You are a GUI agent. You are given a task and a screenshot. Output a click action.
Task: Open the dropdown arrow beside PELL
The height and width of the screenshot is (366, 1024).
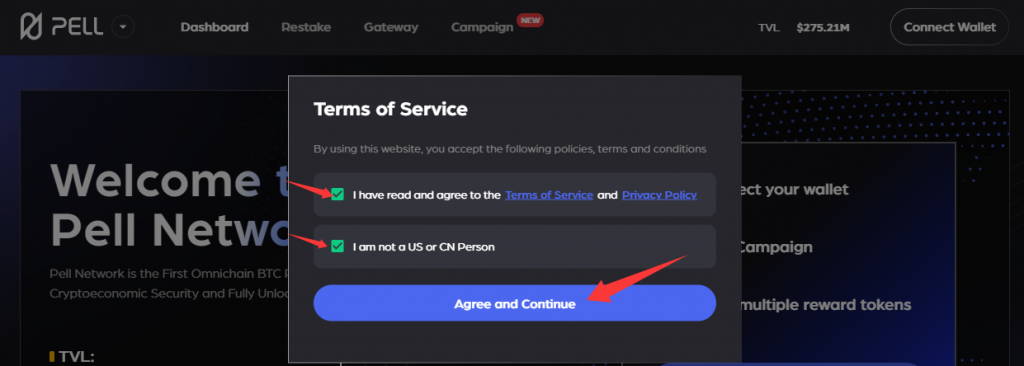[123, 27]
